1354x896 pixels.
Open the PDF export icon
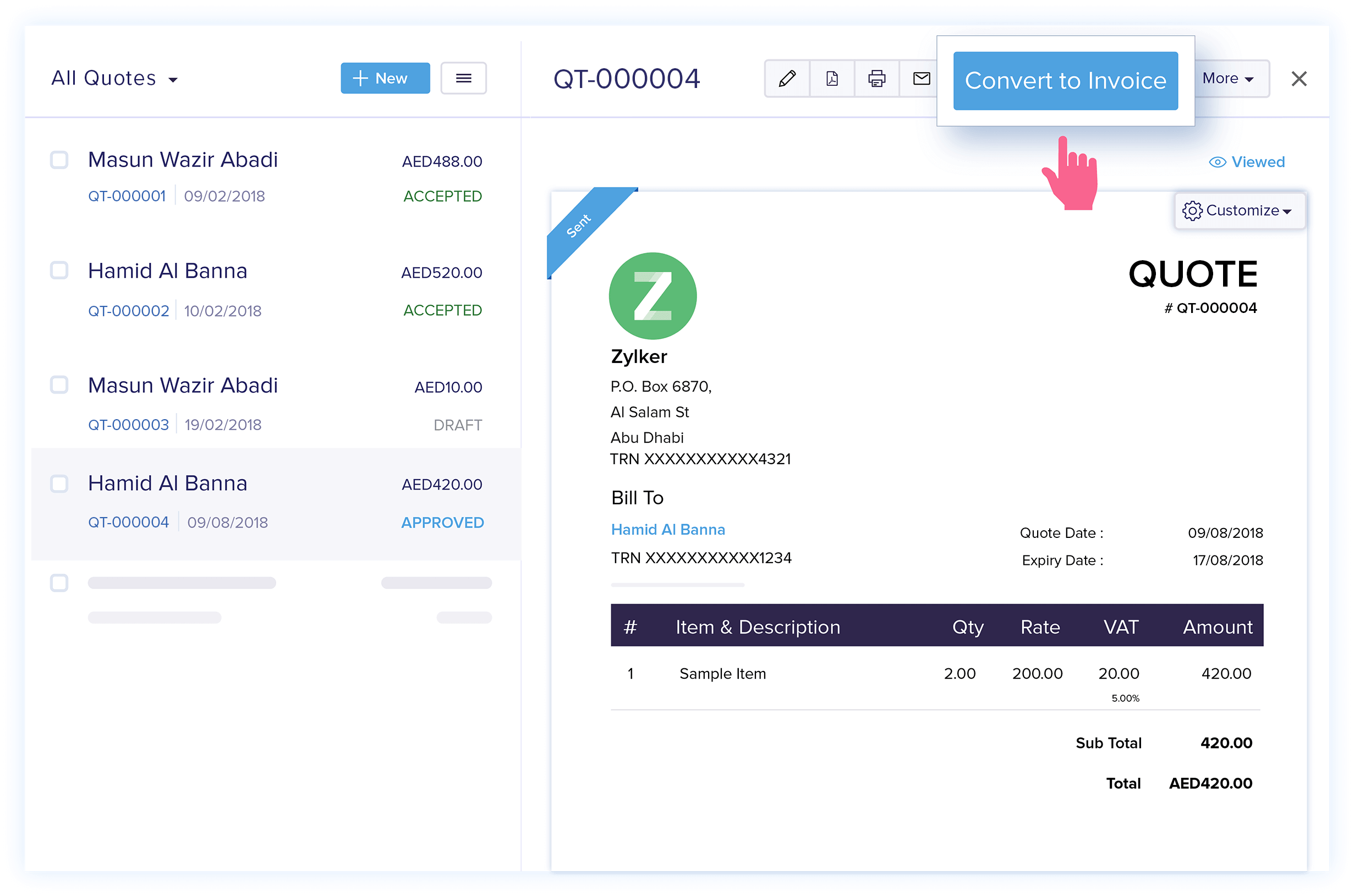tap(832, 79)
